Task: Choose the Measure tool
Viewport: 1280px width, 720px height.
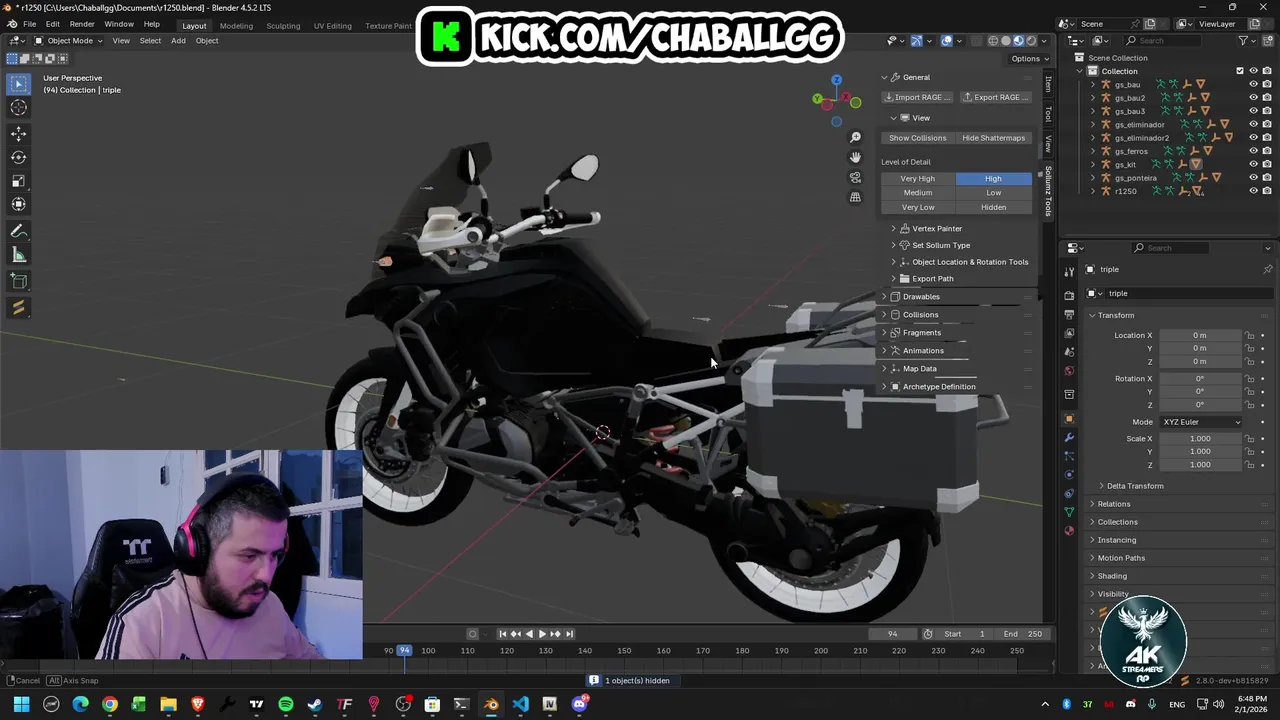Action: 18,255
